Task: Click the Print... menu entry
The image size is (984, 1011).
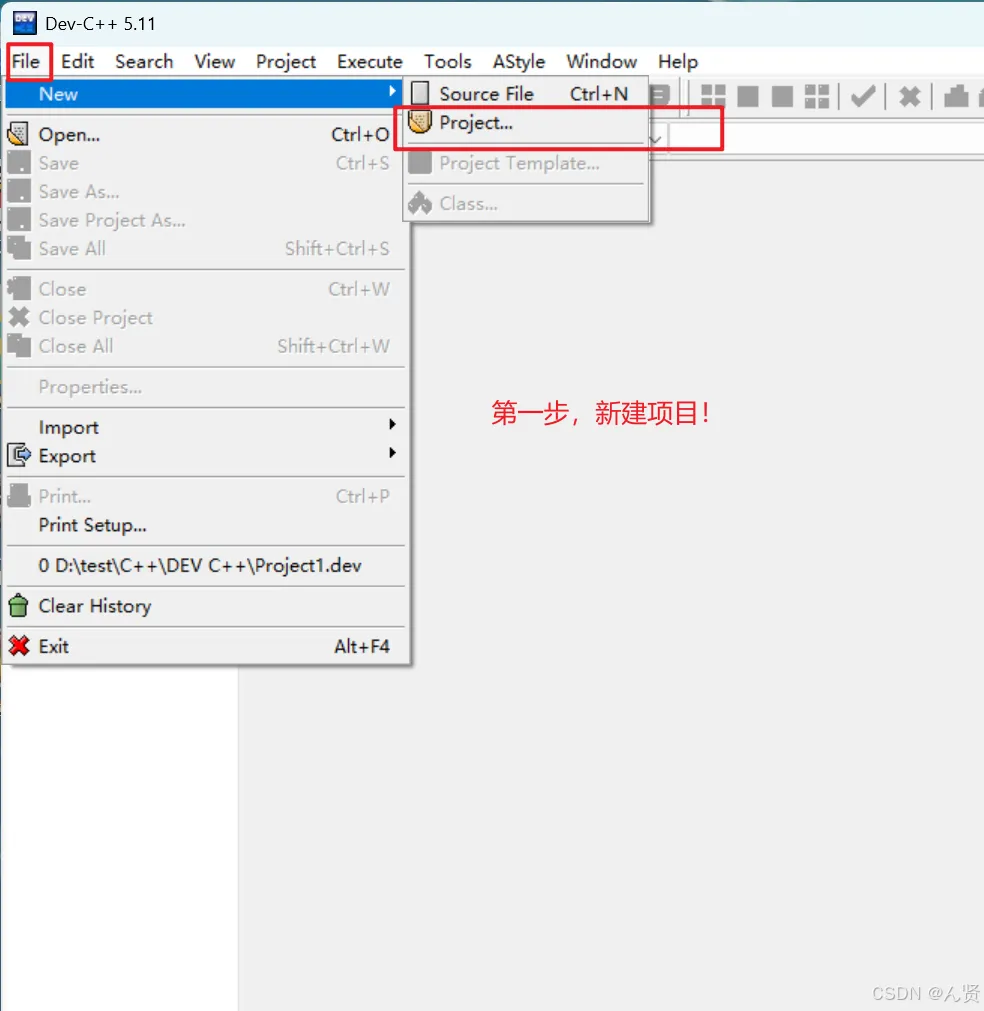Action: coord(204,496)
